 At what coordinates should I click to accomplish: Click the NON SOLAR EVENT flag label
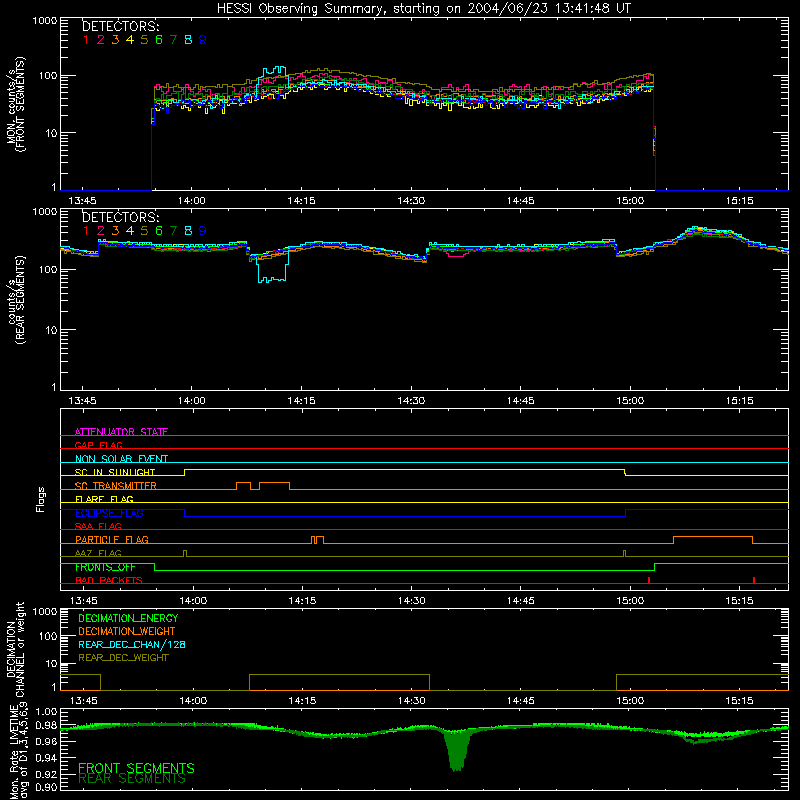[121, 459]
